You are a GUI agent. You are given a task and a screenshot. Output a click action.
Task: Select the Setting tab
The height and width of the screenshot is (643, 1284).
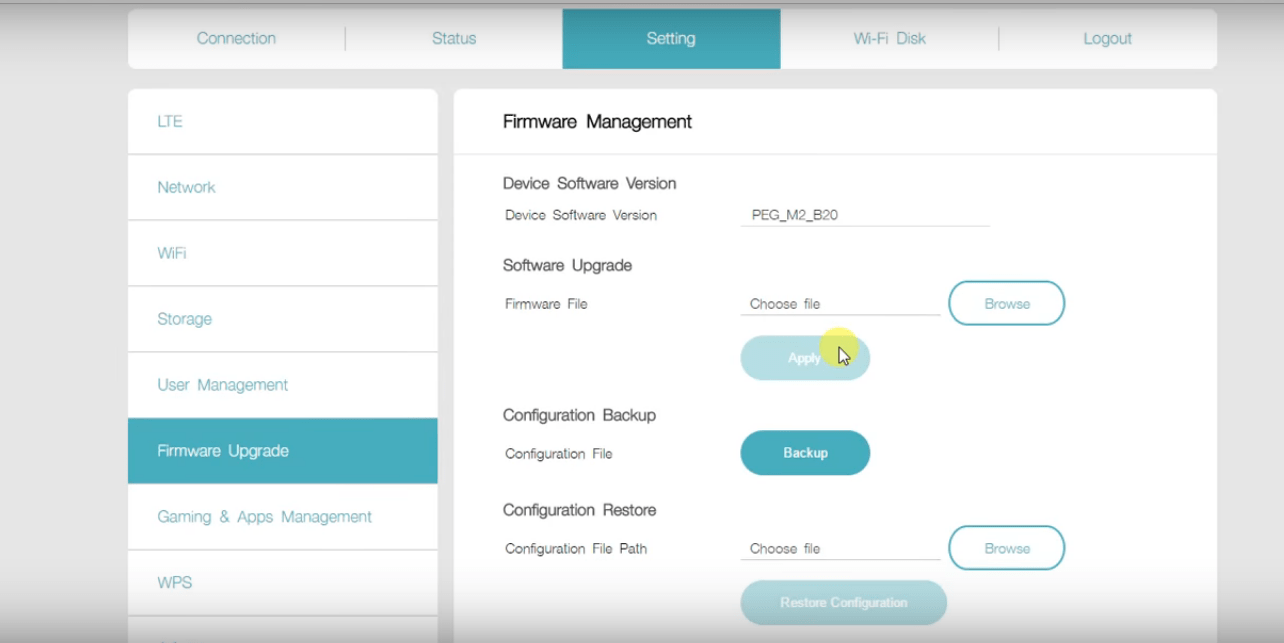click(x=671, y=39)
